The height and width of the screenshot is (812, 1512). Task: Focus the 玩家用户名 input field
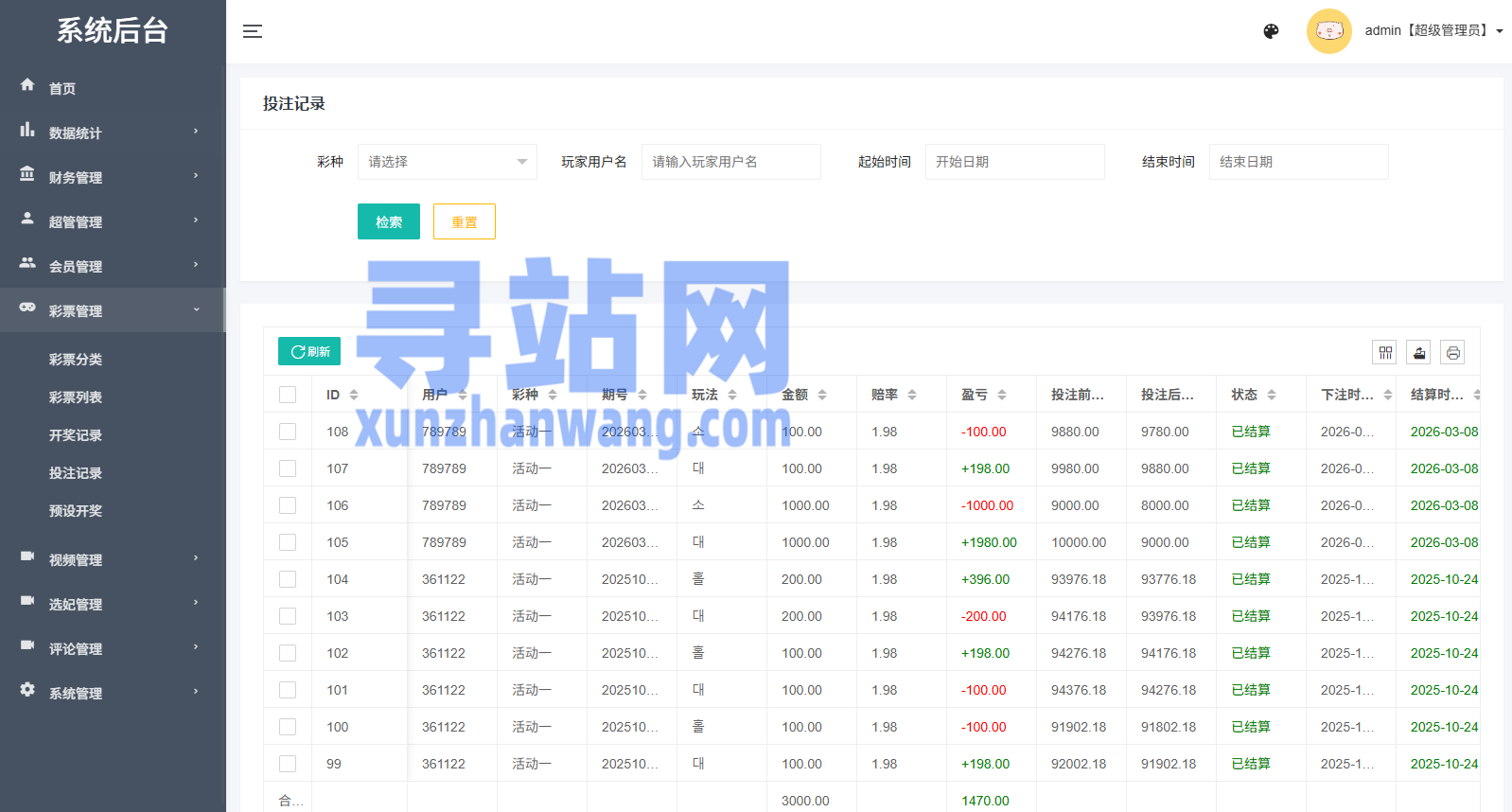730,162
